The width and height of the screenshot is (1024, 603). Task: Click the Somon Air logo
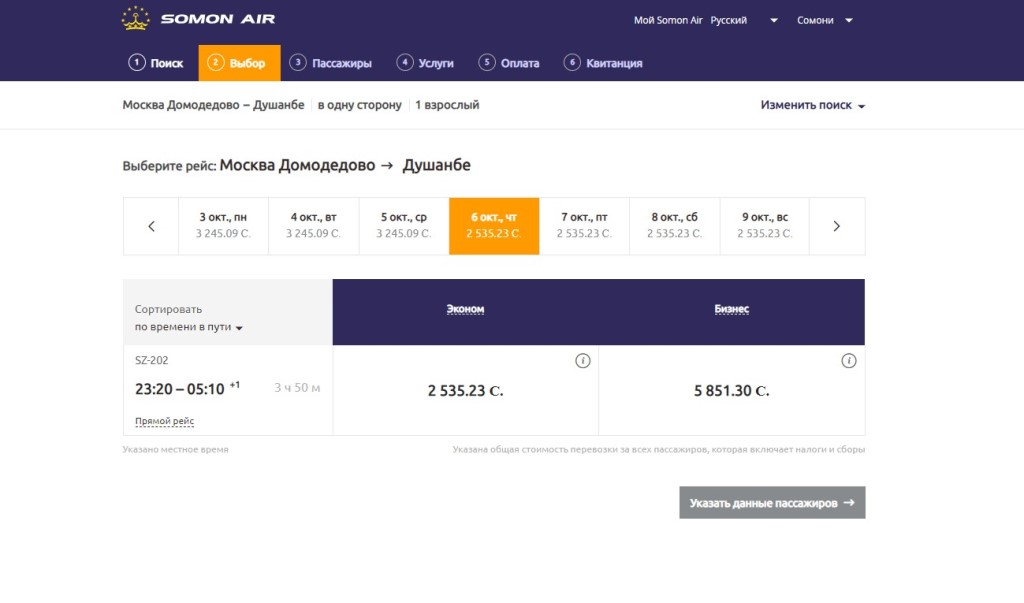click(198, 19)
